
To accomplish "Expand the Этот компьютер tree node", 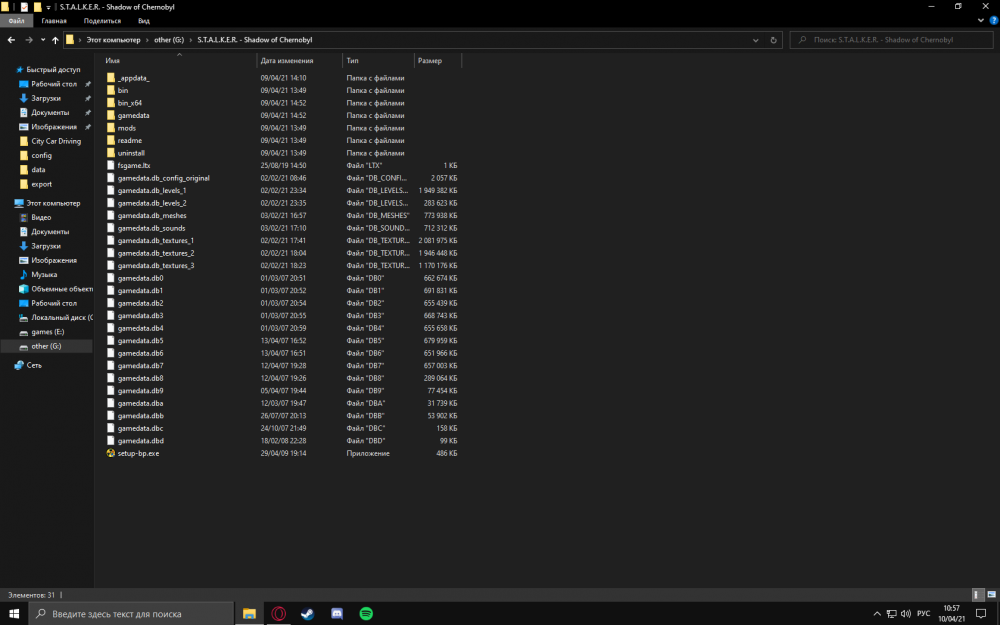I will click(8, 202).
